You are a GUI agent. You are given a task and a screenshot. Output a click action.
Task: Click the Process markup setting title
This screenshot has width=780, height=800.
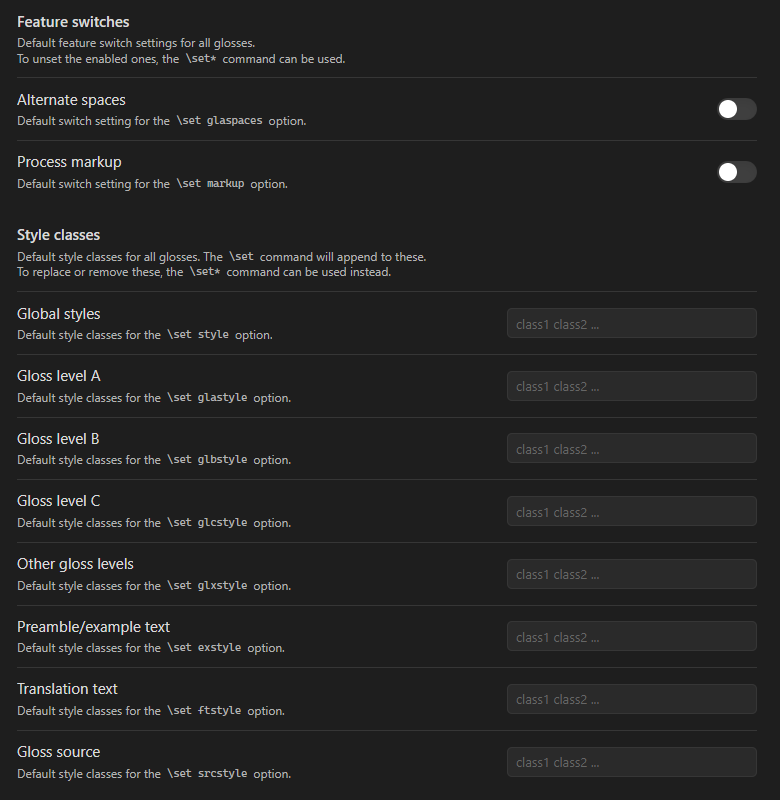69,161
